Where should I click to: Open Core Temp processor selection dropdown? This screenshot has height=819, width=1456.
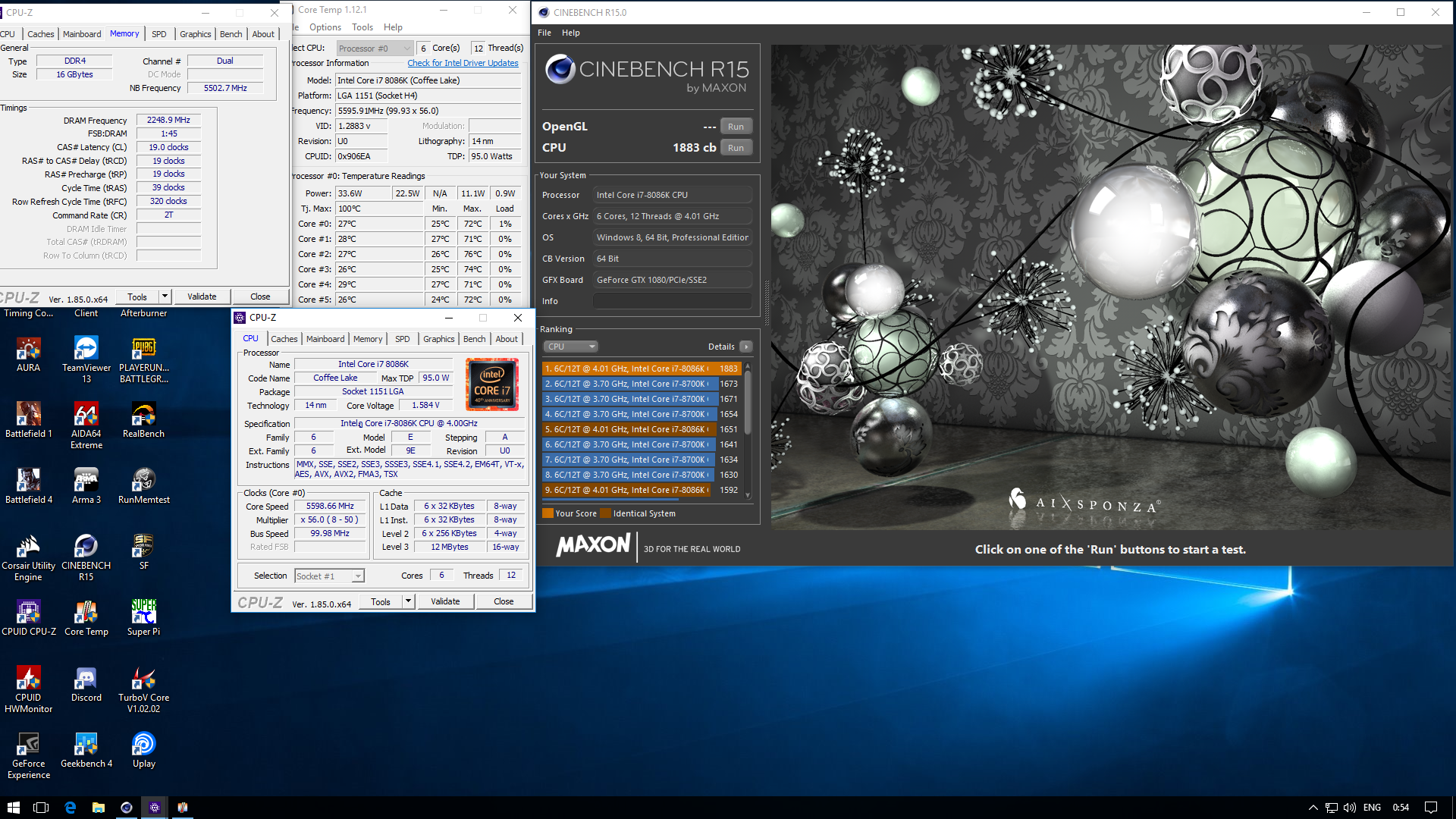pyautogui.click(x=375, y=48)
